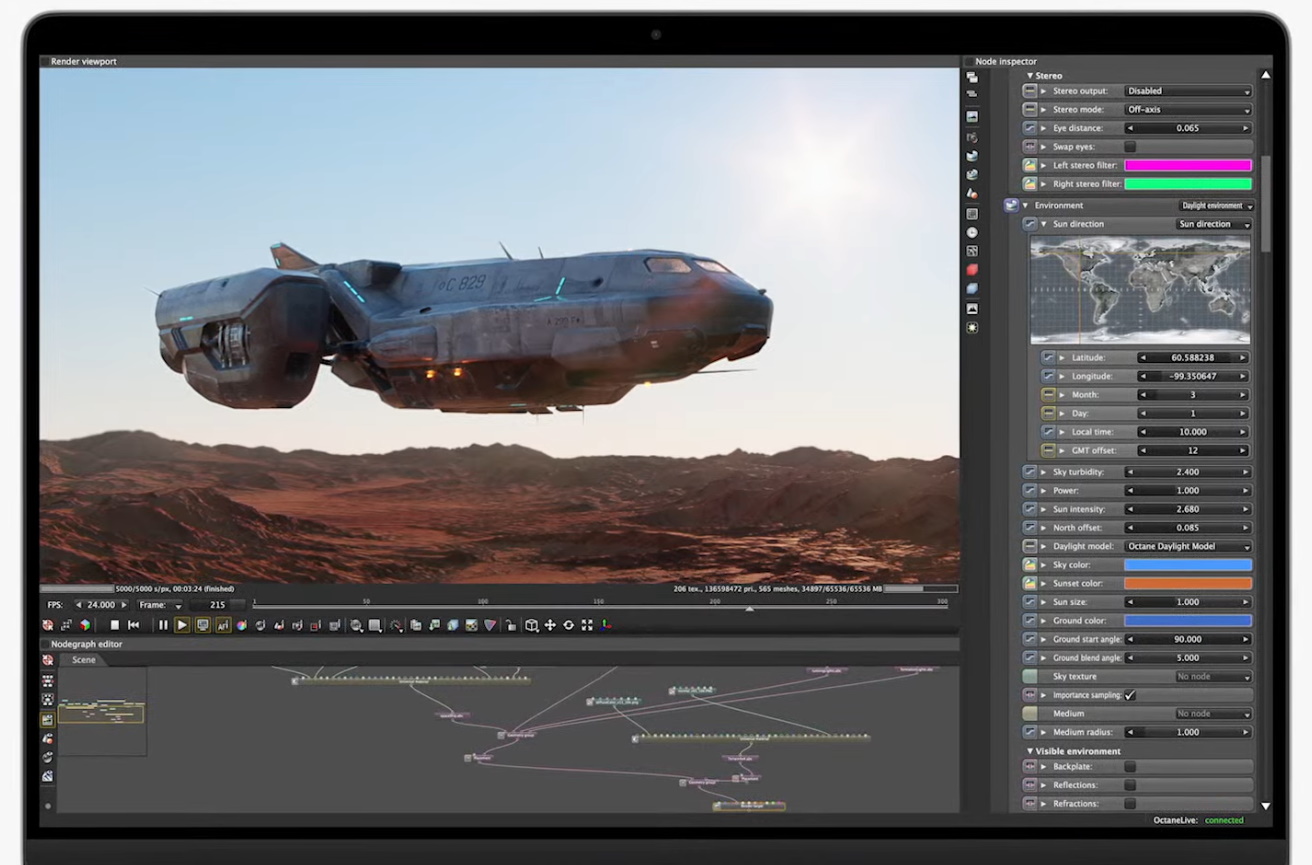
Task: Uncheck the Importance sampling checkbox
Action: pyautogui.click(x=1130, y=695)
